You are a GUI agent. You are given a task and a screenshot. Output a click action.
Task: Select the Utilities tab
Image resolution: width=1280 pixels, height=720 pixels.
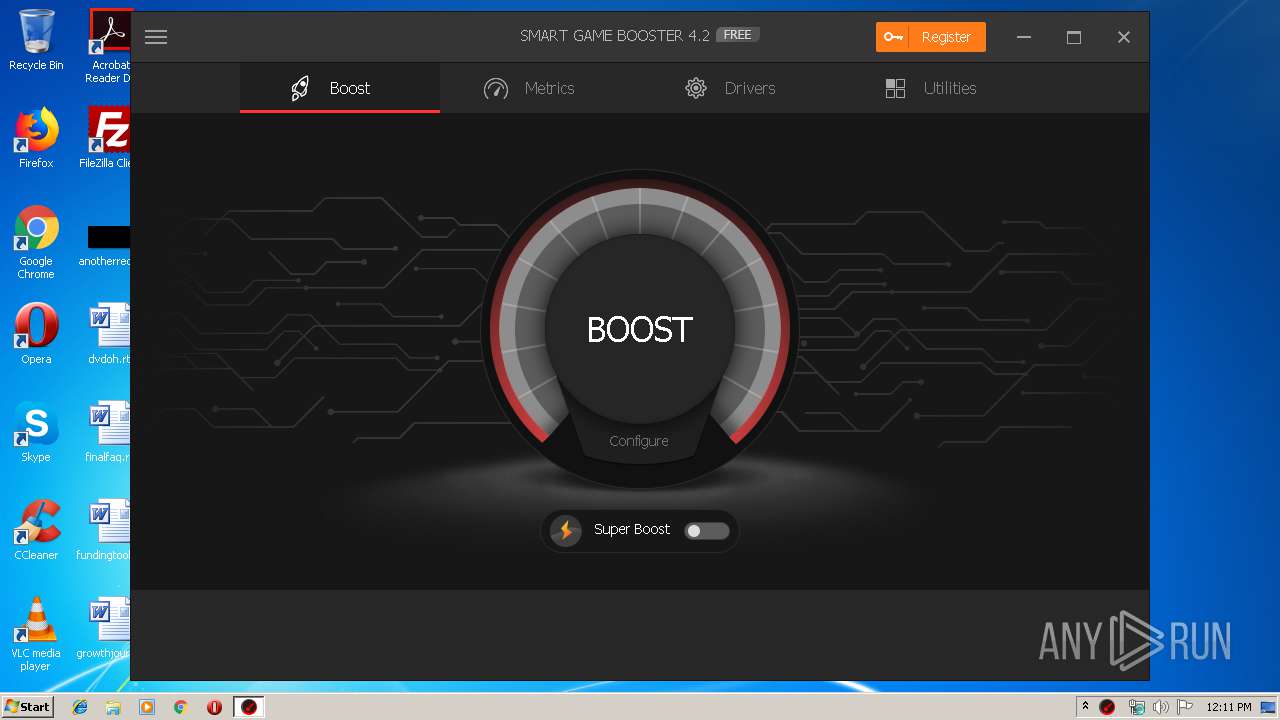[x=930, y=88]
